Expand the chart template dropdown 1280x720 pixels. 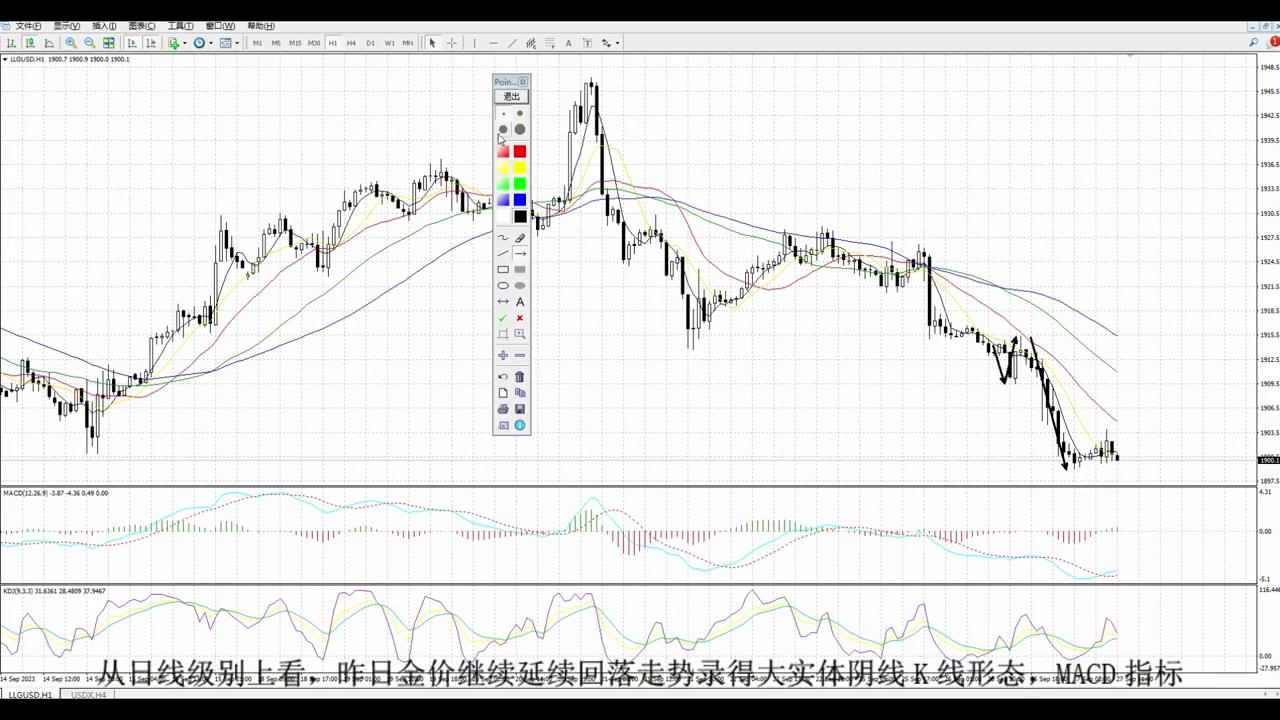pyautogui.click(x=237, y=43)
